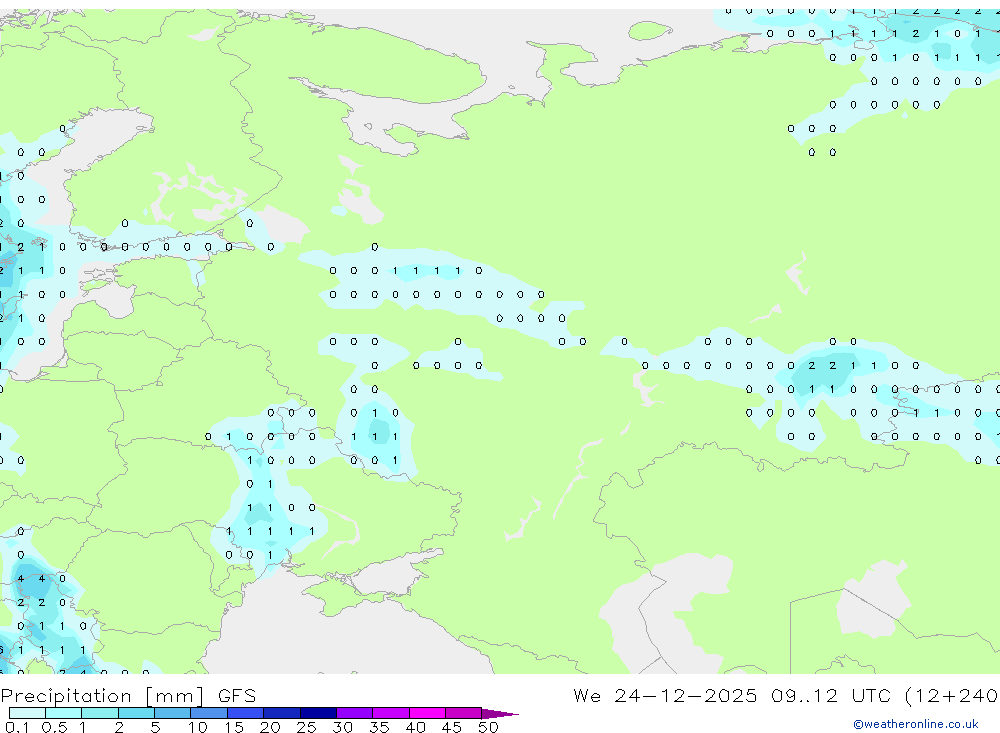Click the 'UTC' label
This screenshot has width=1000, height=733.
coord(871,695)
